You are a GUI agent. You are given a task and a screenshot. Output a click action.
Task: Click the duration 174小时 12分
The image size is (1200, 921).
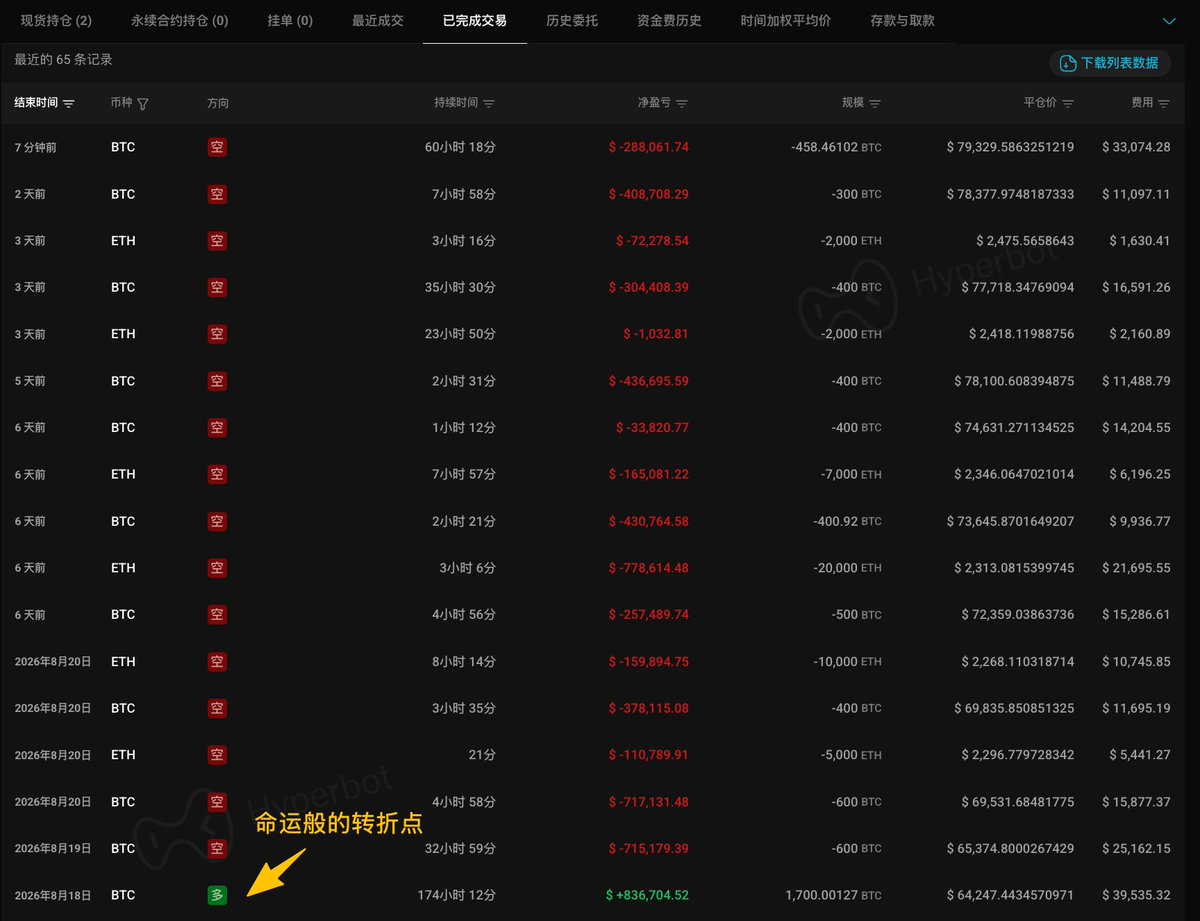456,895
